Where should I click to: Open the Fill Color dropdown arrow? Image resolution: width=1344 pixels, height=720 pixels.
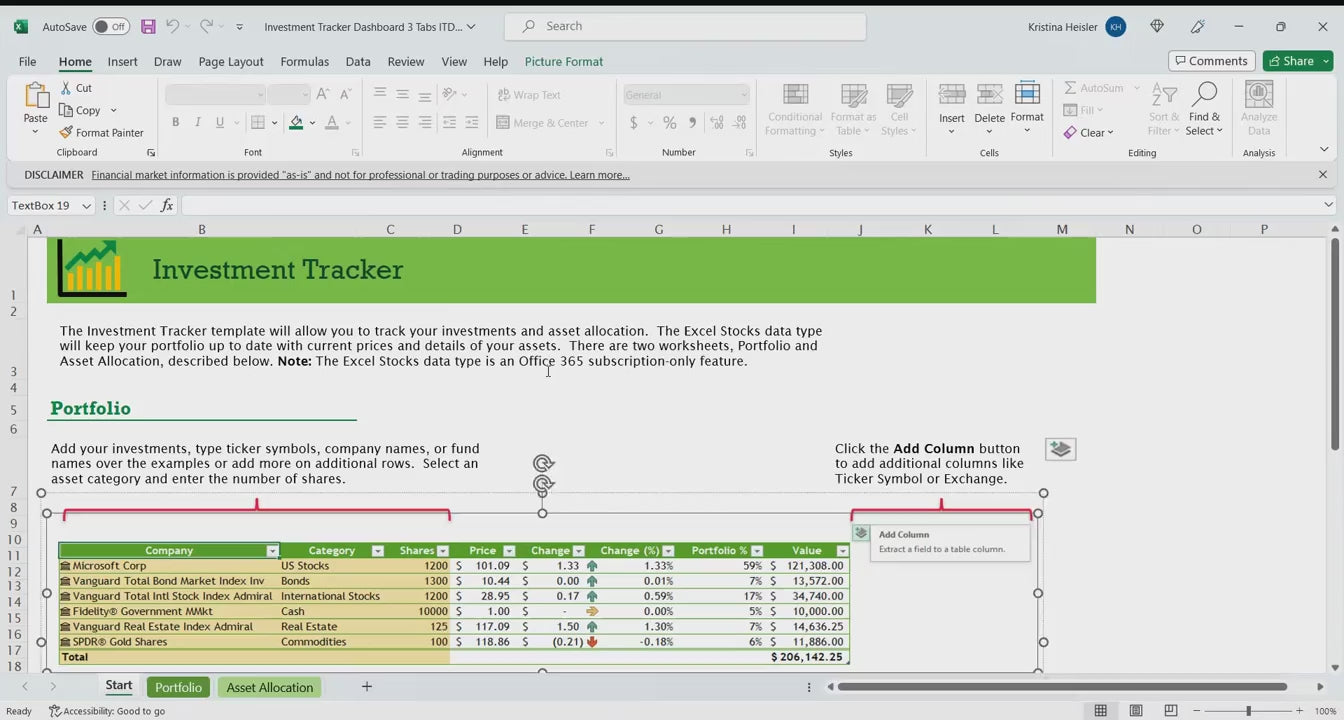(x=312, y=123)
